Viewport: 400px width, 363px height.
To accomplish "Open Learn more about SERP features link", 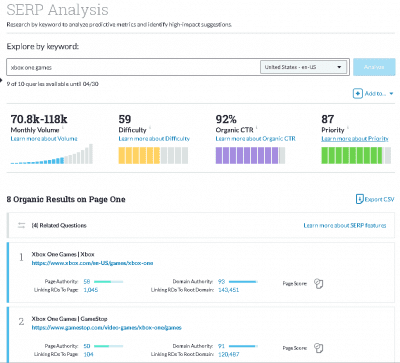I will pyautogui.click(x=345, y=226).
